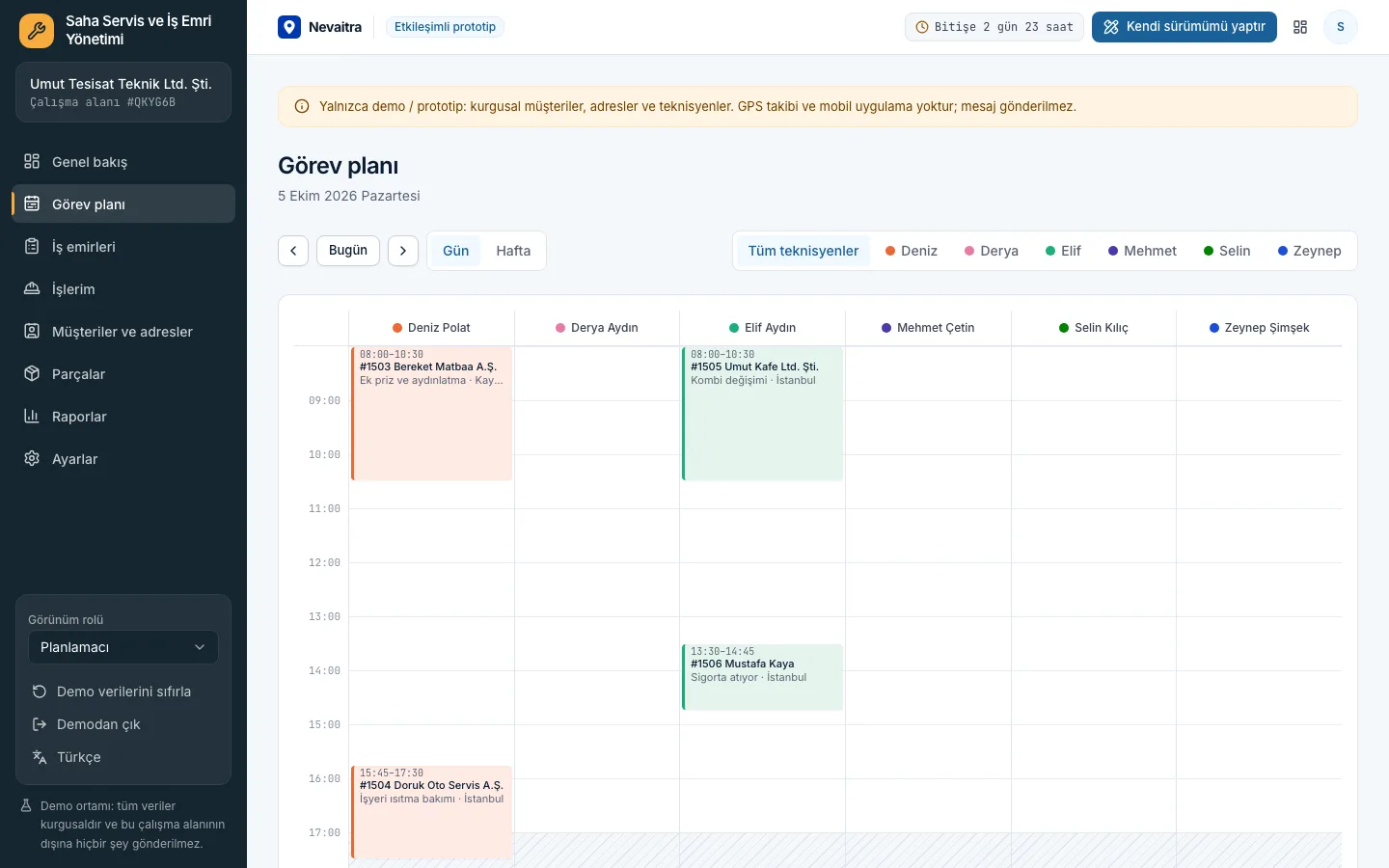Switch calendar to Gün view
The height and width of the screenshot is (868, 1389).
click(x=455, y=251)
